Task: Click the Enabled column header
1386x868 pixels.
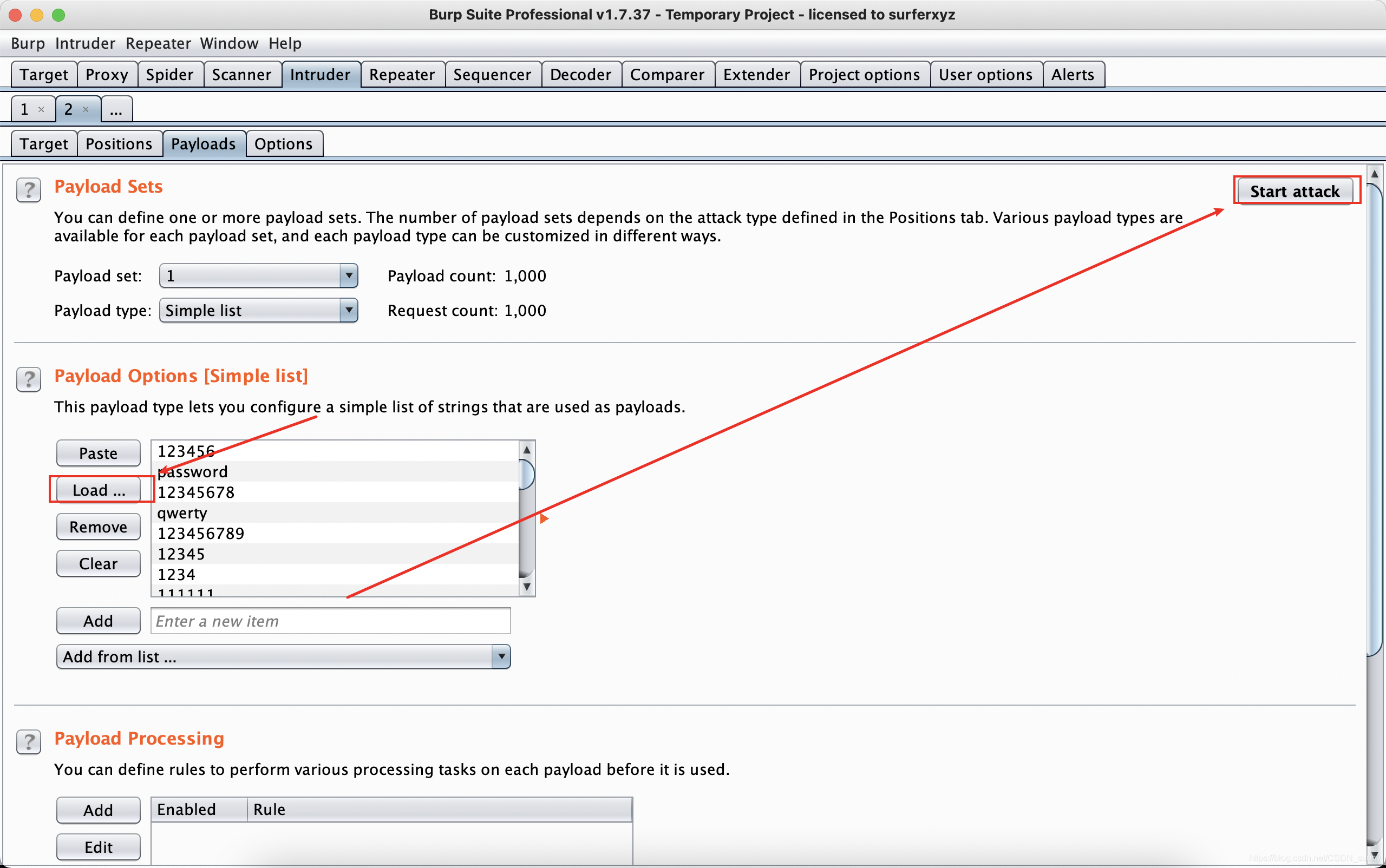Action: 199,809
